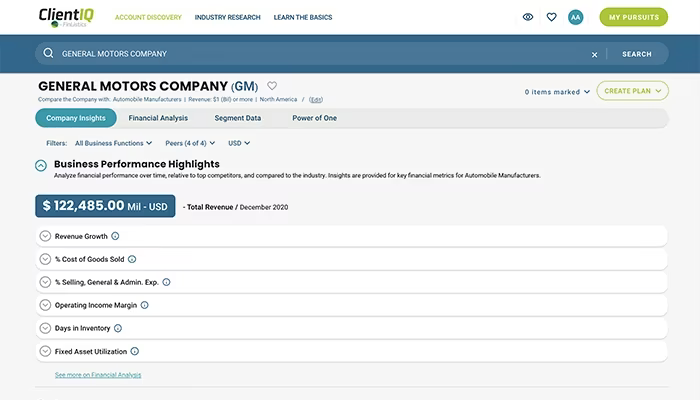Switch to the Financial Analysis tab

(158, 118)
